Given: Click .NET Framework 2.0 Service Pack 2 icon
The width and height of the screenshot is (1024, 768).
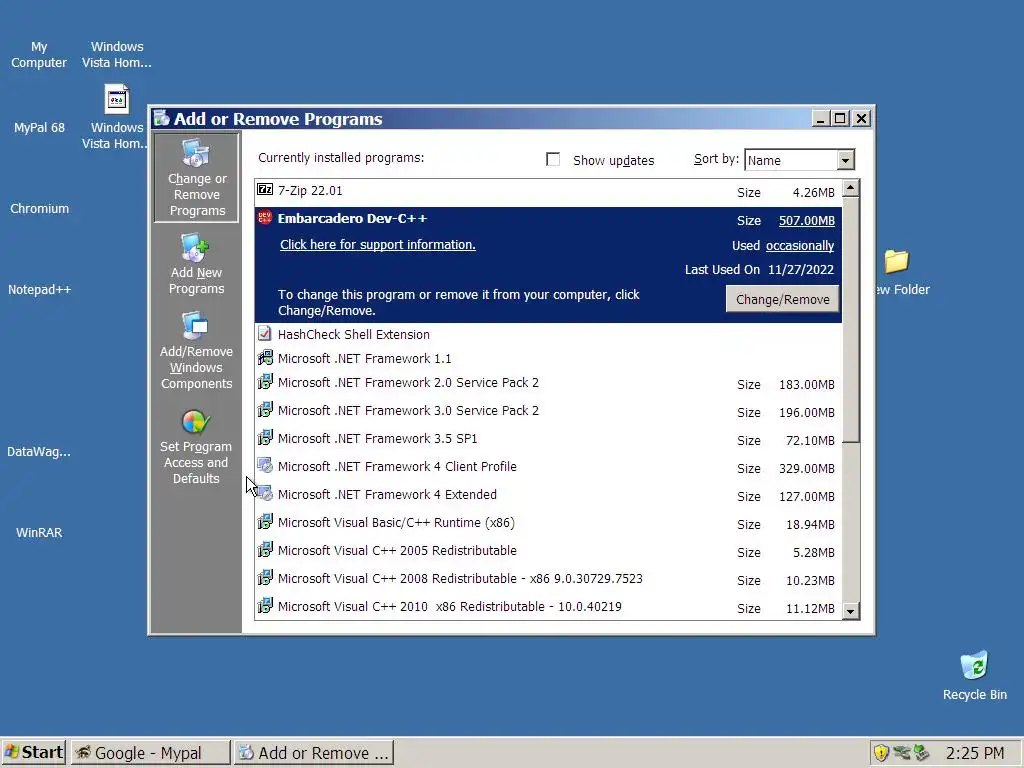Looking at the screenshot, I should (264, 382).
